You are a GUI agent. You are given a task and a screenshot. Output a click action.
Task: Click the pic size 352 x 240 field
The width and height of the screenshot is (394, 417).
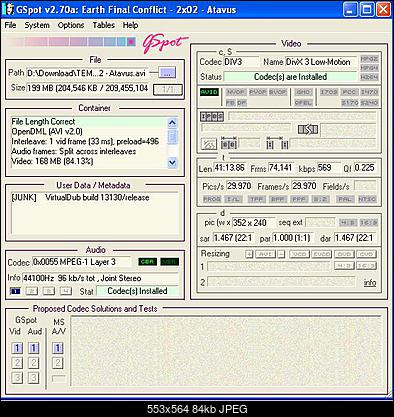click(x=253, y=222)
